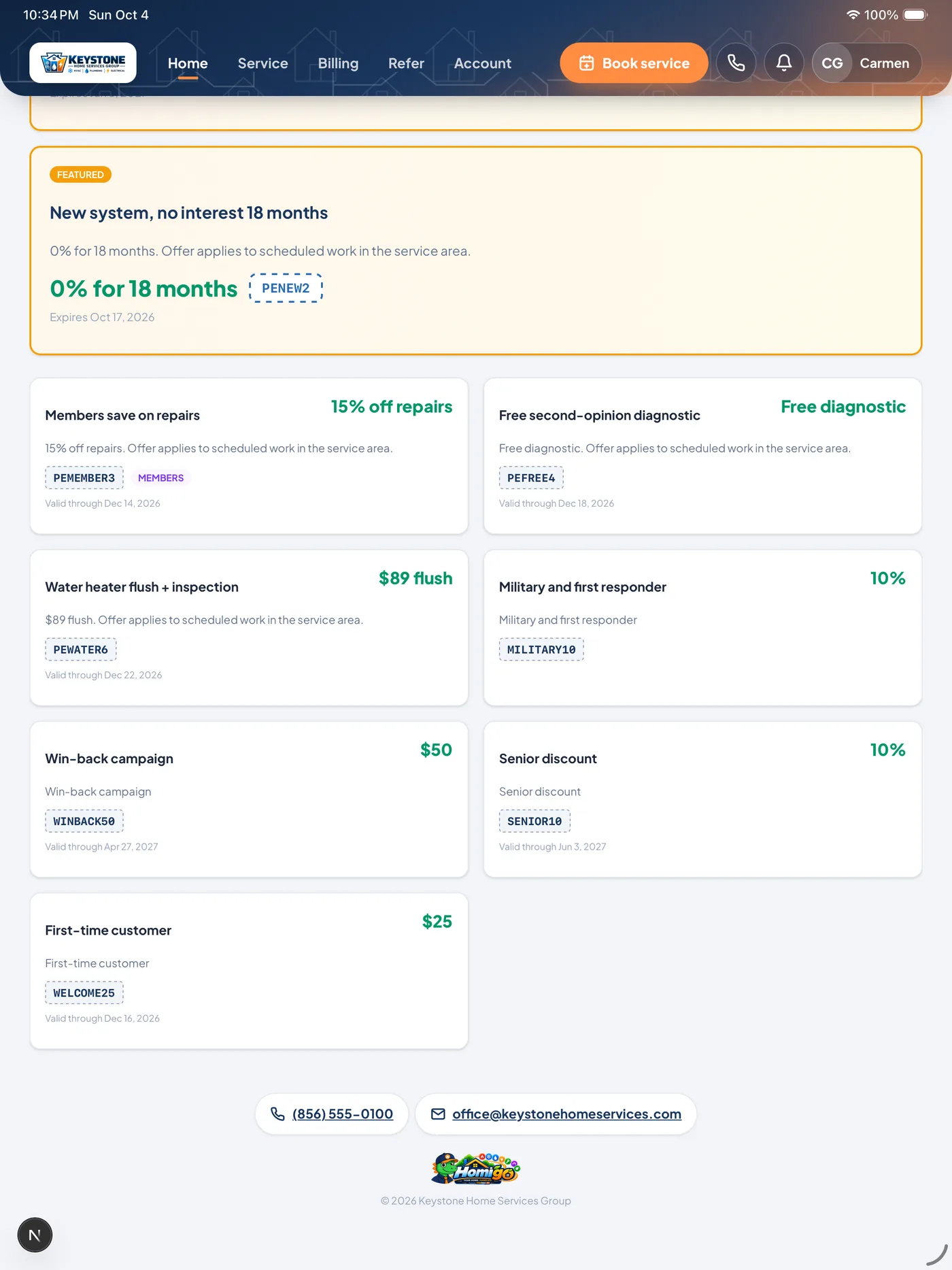Open Carmen user menu
952x1270 pixels.
867,63
